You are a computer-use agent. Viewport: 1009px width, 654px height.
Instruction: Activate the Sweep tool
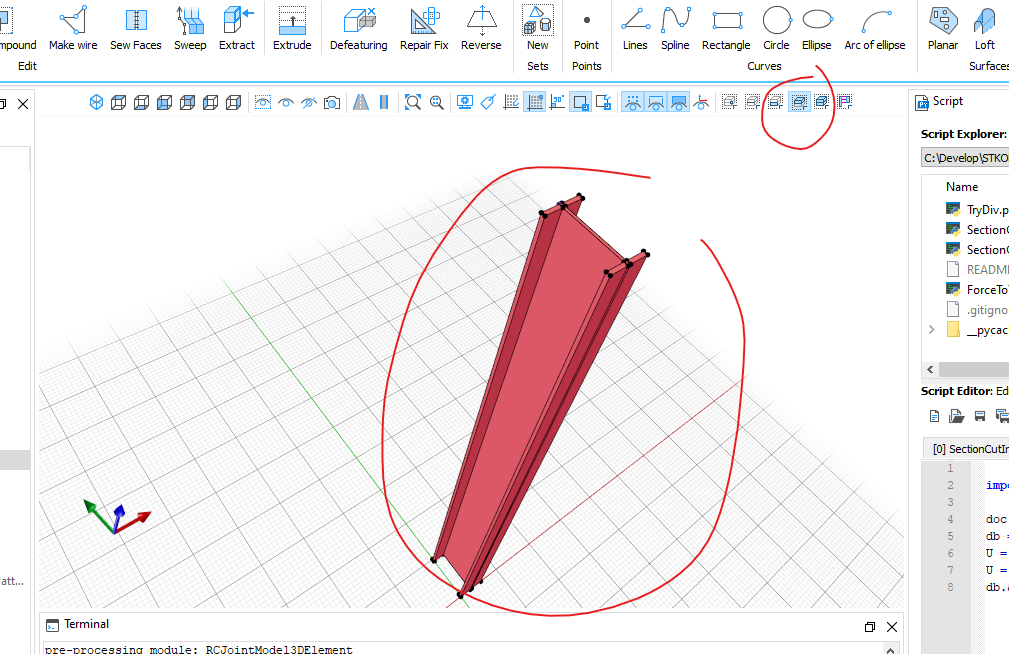point(190,28)
